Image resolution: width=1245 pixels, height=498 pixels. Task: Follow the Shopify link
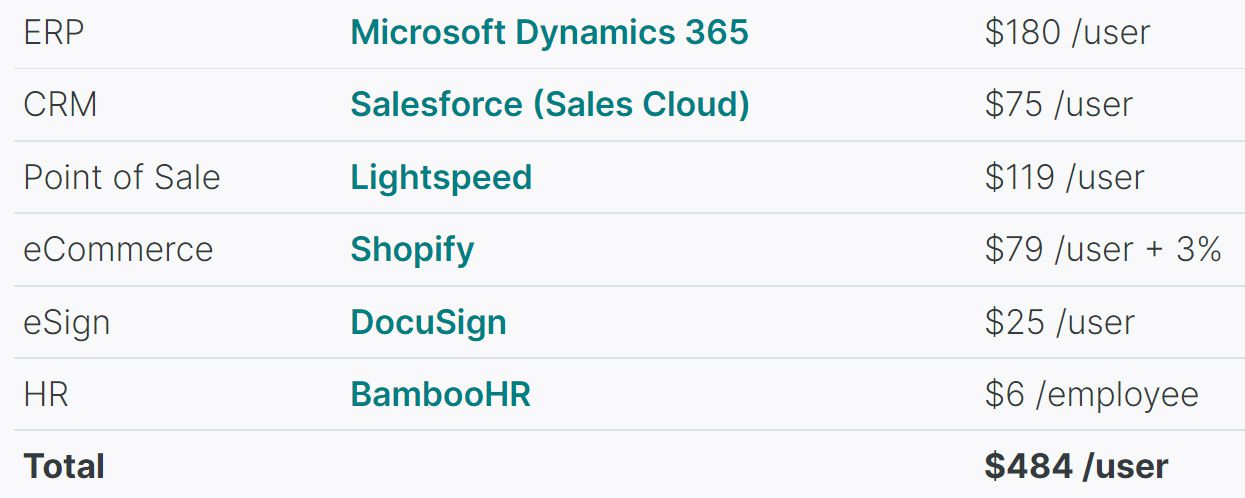click(412, 249)
